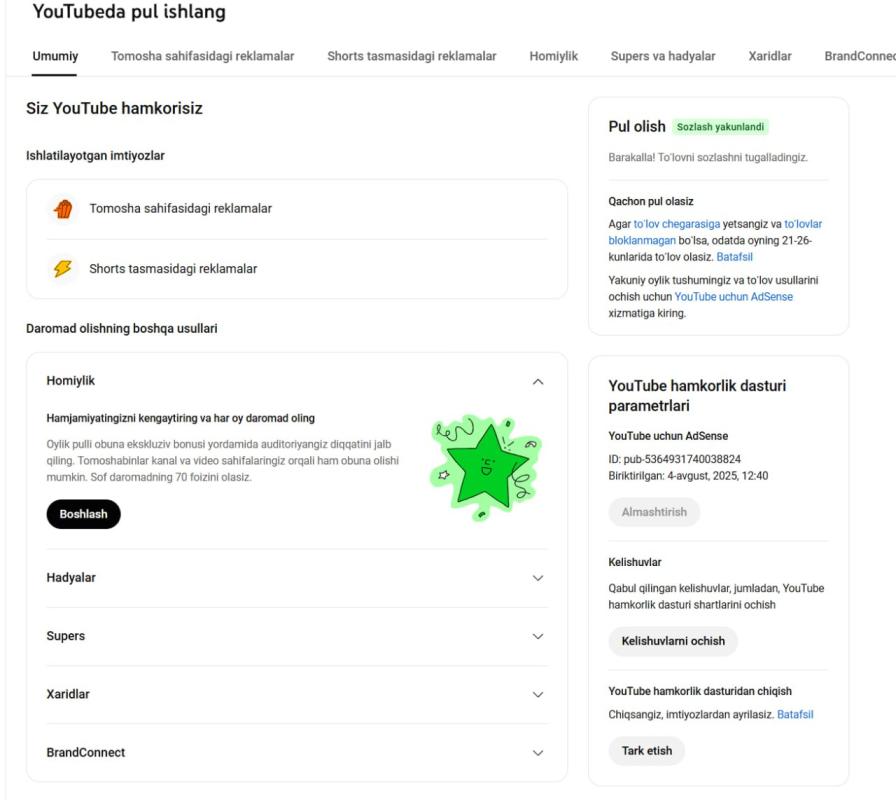896x800 pixels.
Task: Click the yellow lightning Shorts reklamalar icon
Action: [x=63, y=269]
